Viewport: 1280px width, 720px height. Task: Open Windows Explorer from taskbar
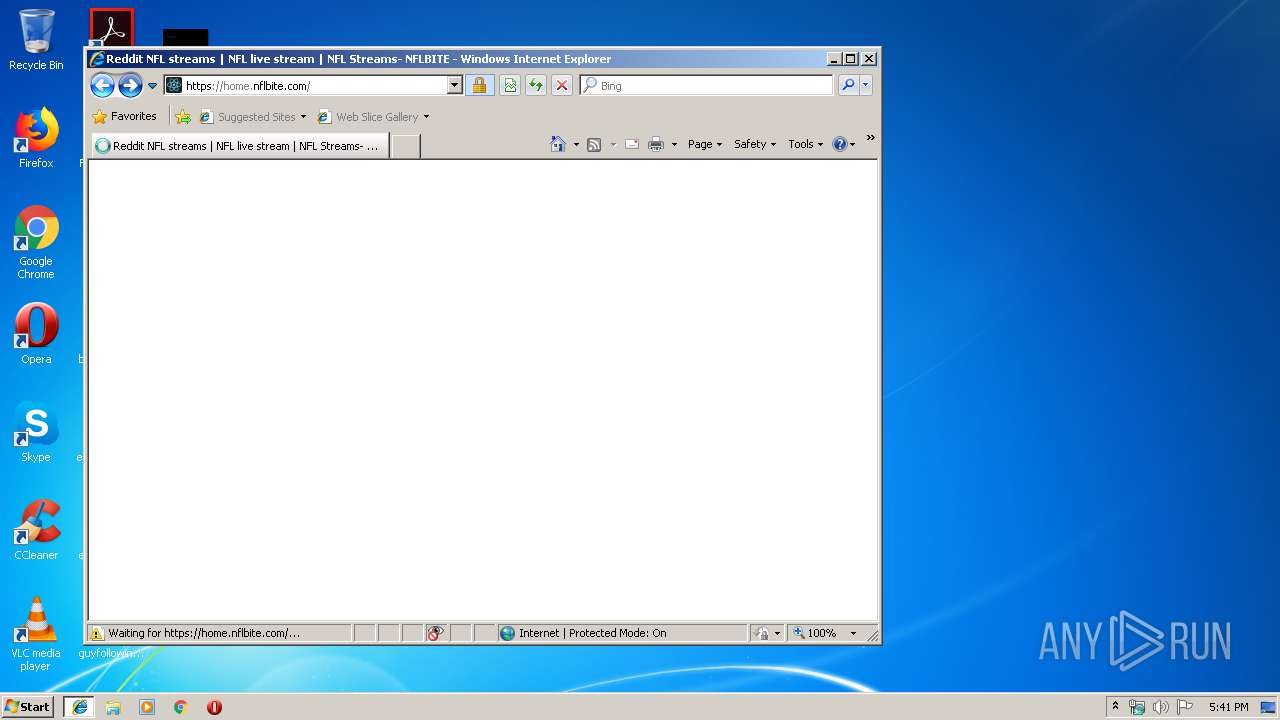pos(113,707)
